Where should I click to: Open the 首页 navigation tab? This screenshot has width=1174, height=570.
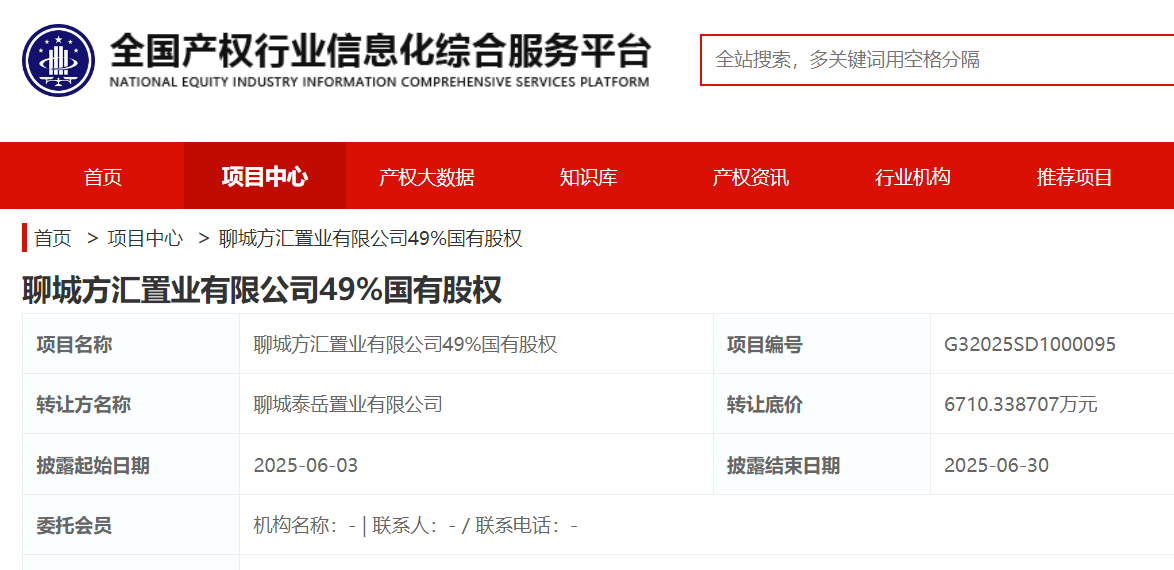click(103, 177)
